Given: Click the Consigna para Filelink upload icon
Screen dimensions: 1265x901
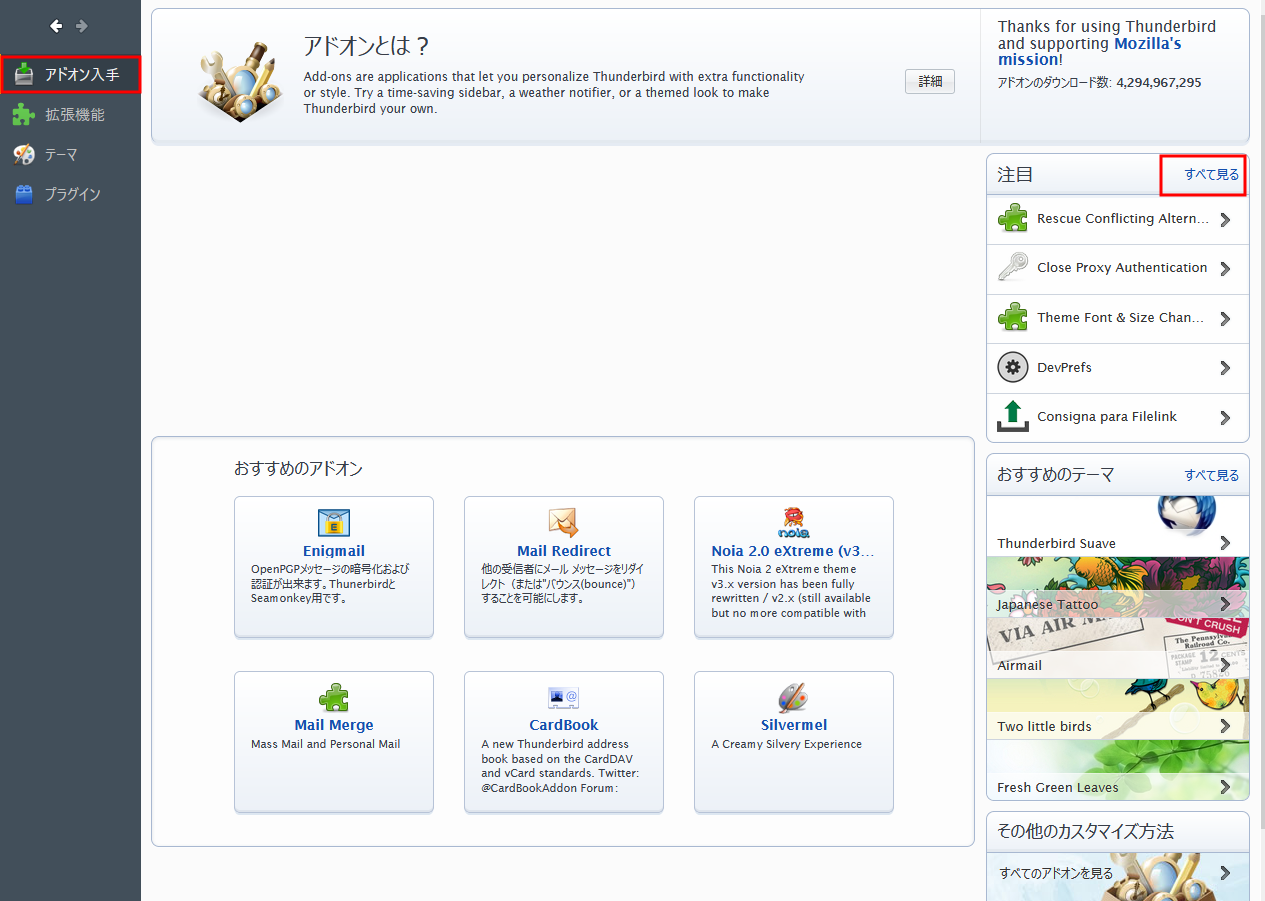Looking at the screenshot, I should click(1013, 417).
